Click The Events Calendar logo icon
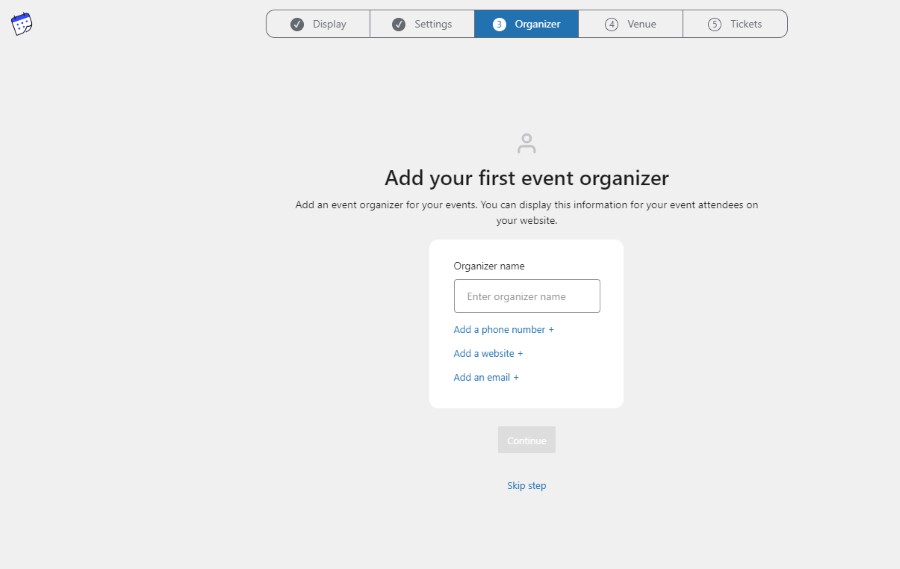The width and height of the screenshot is (900, 569). (21, 24)
